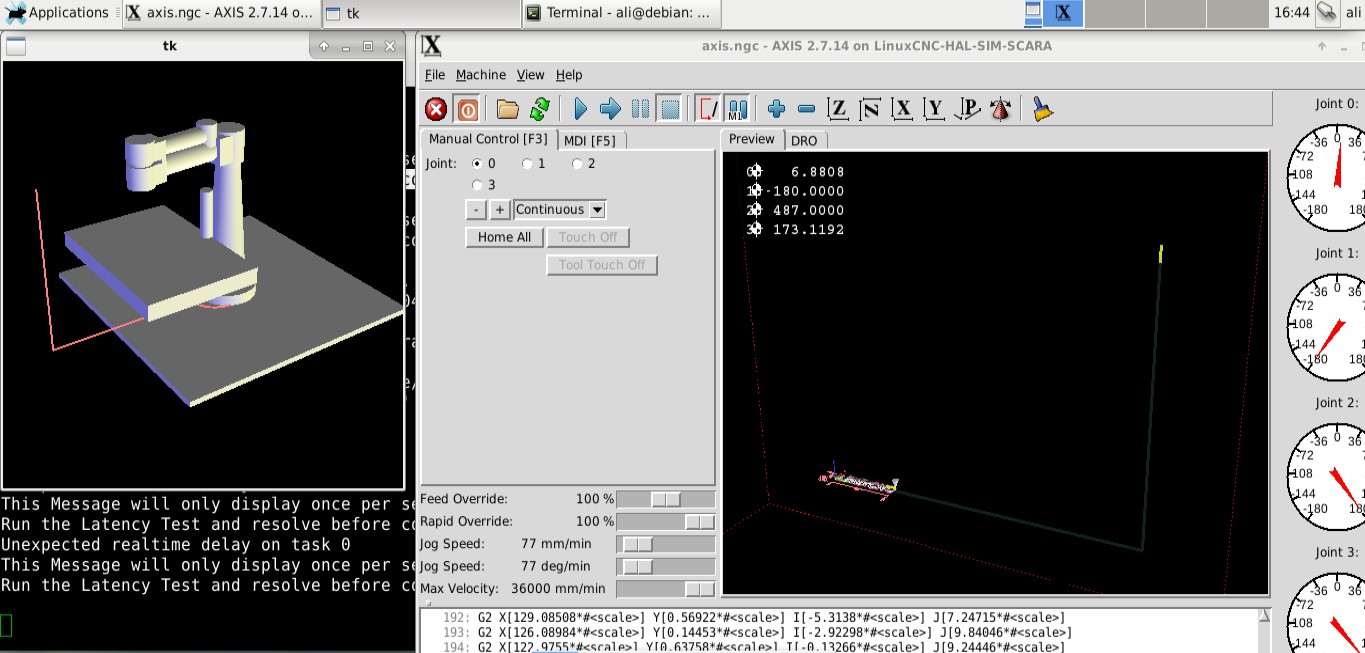This screenshot has height=653, width=1365.
Task: Open the AXIS window menu X icon
Action: (x=431, y=46)
